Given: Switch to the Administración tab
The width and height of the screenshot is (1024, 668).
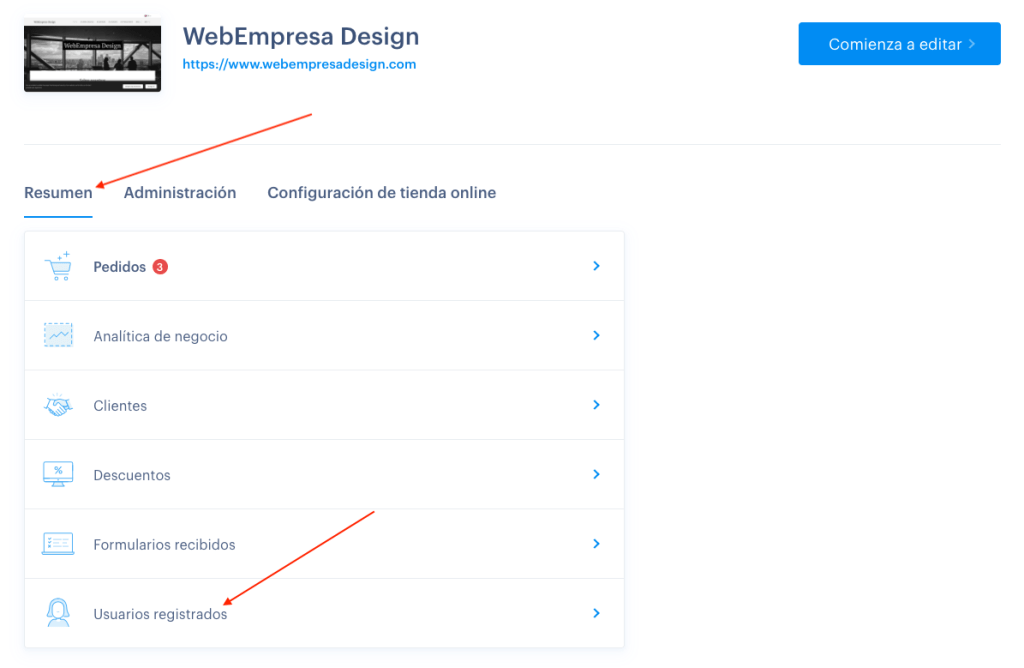Looking at the screenshot, I should (180, 193).
